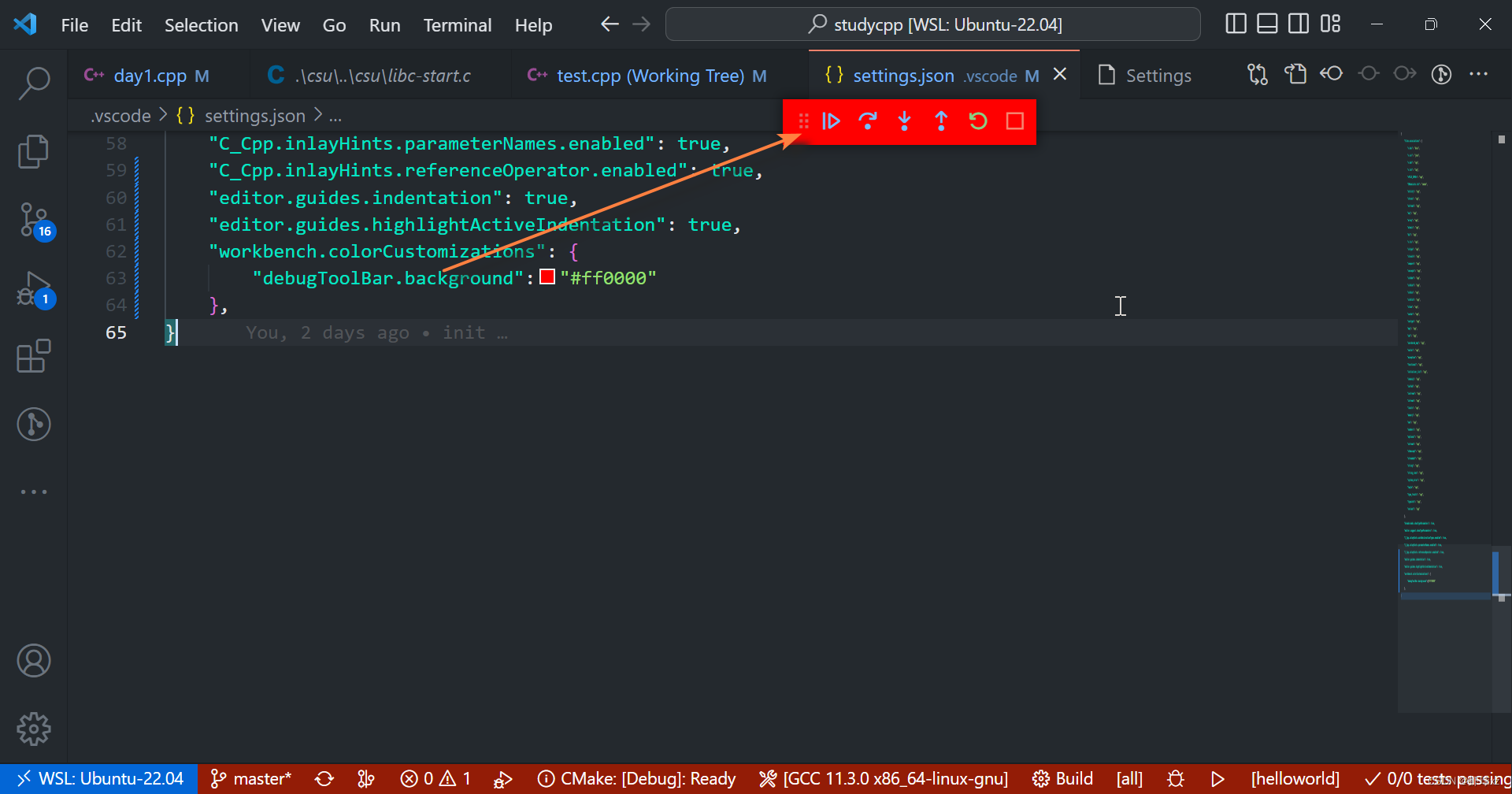Click the Git Graph status bar icon
The height and width of the screenshot is (794, 1512).
pos(366,779)
